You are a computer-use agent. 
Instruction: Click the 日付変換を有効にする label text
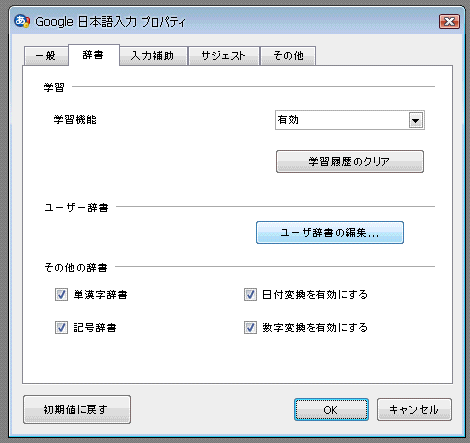pyautogui.click(x=315, y=295)
